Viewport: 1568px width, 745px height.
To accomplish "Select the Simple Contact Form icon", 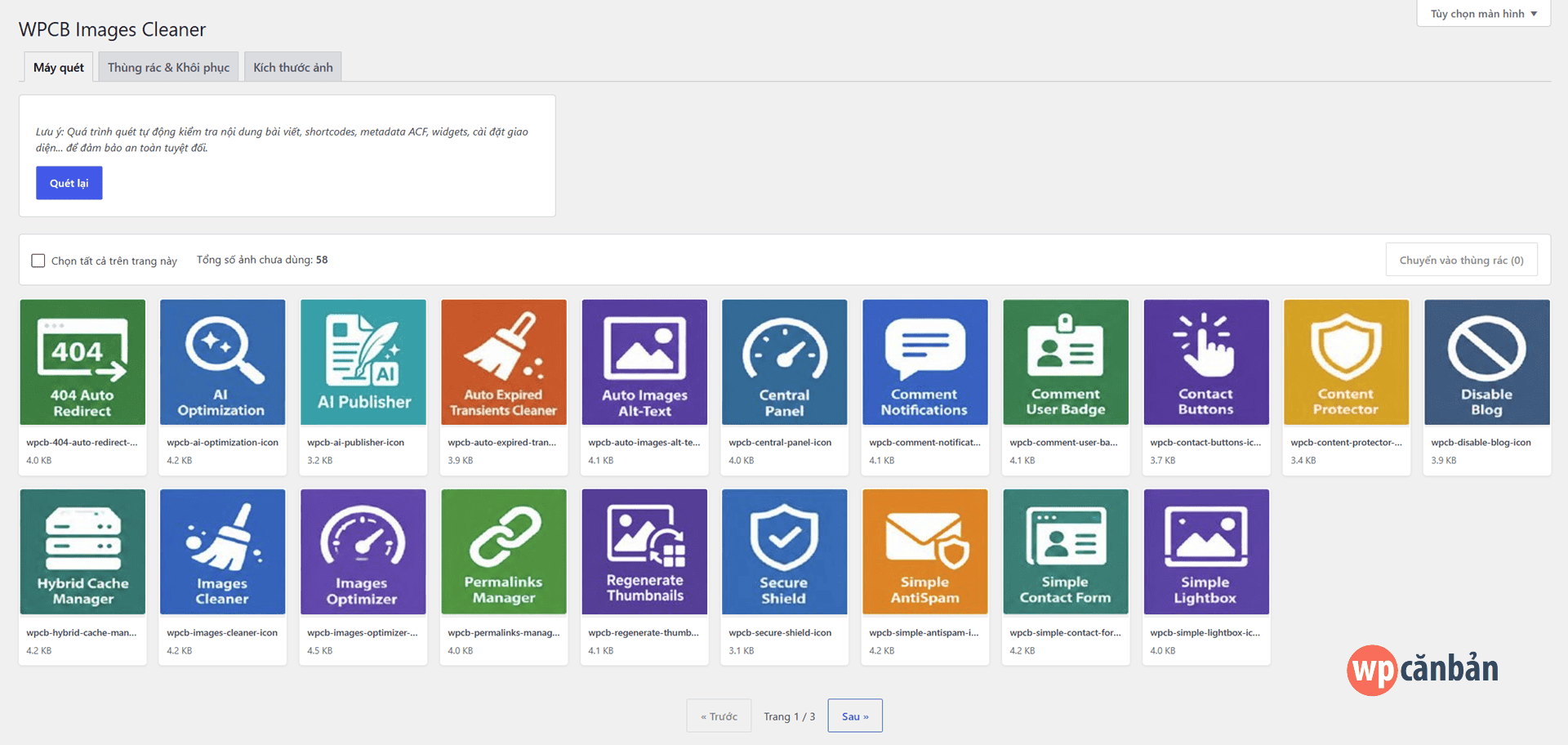I will (1066, 551).
